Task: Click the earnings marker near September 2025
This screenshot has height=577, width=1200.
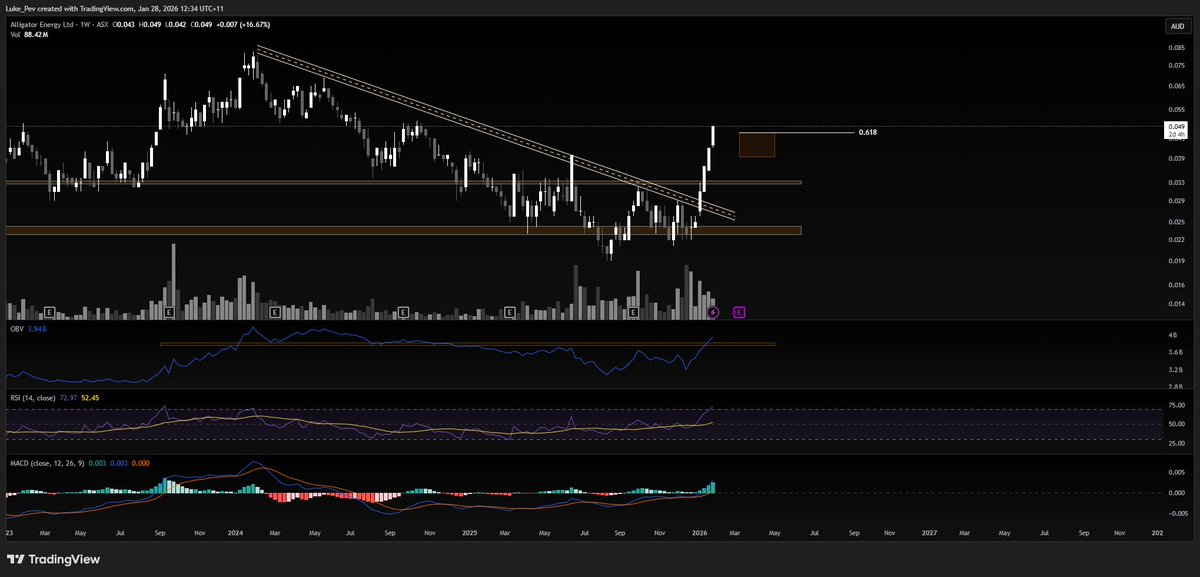Action: [633, 313]
